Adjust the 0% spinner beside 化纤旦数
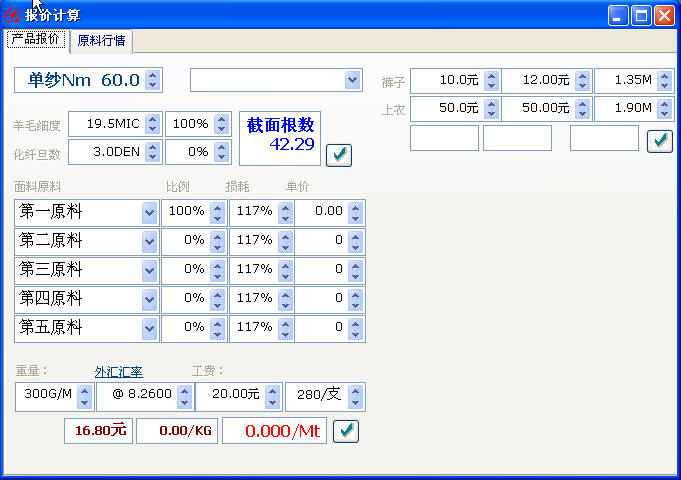This screenshot has width=681, height=480. pos(221,152)
